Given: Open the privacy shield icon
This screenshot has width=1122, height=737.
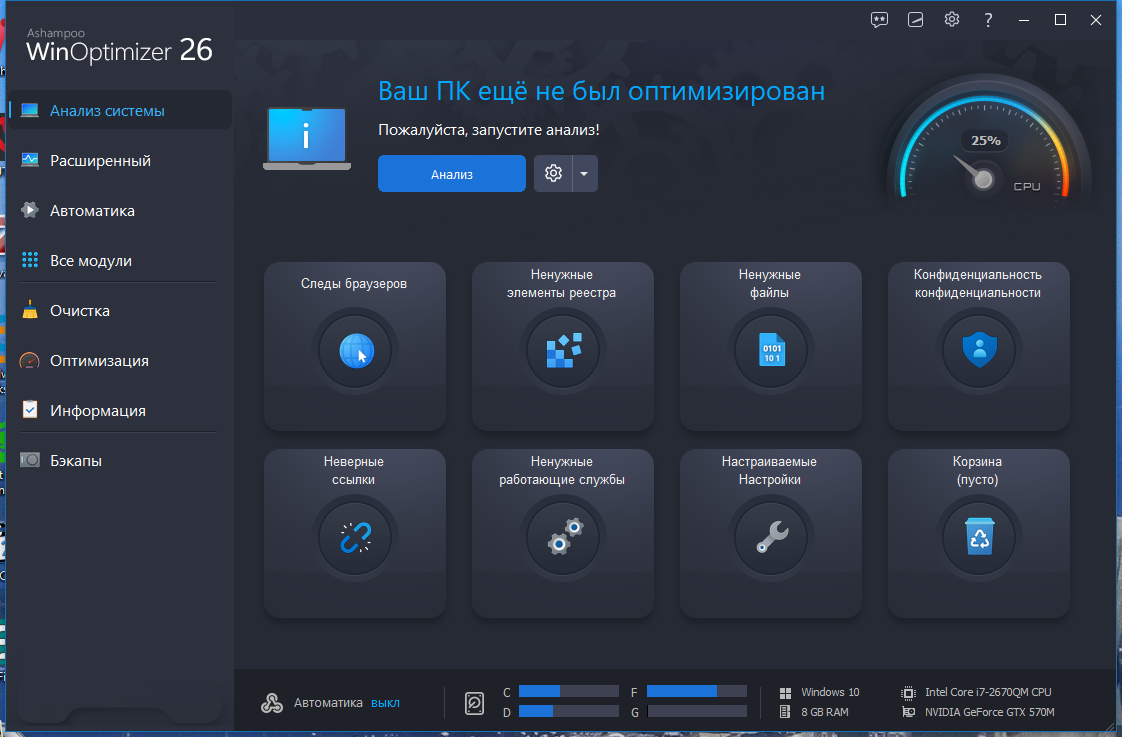Looking at the screenshot, I should pyautogui.click(x=979, y=350).
